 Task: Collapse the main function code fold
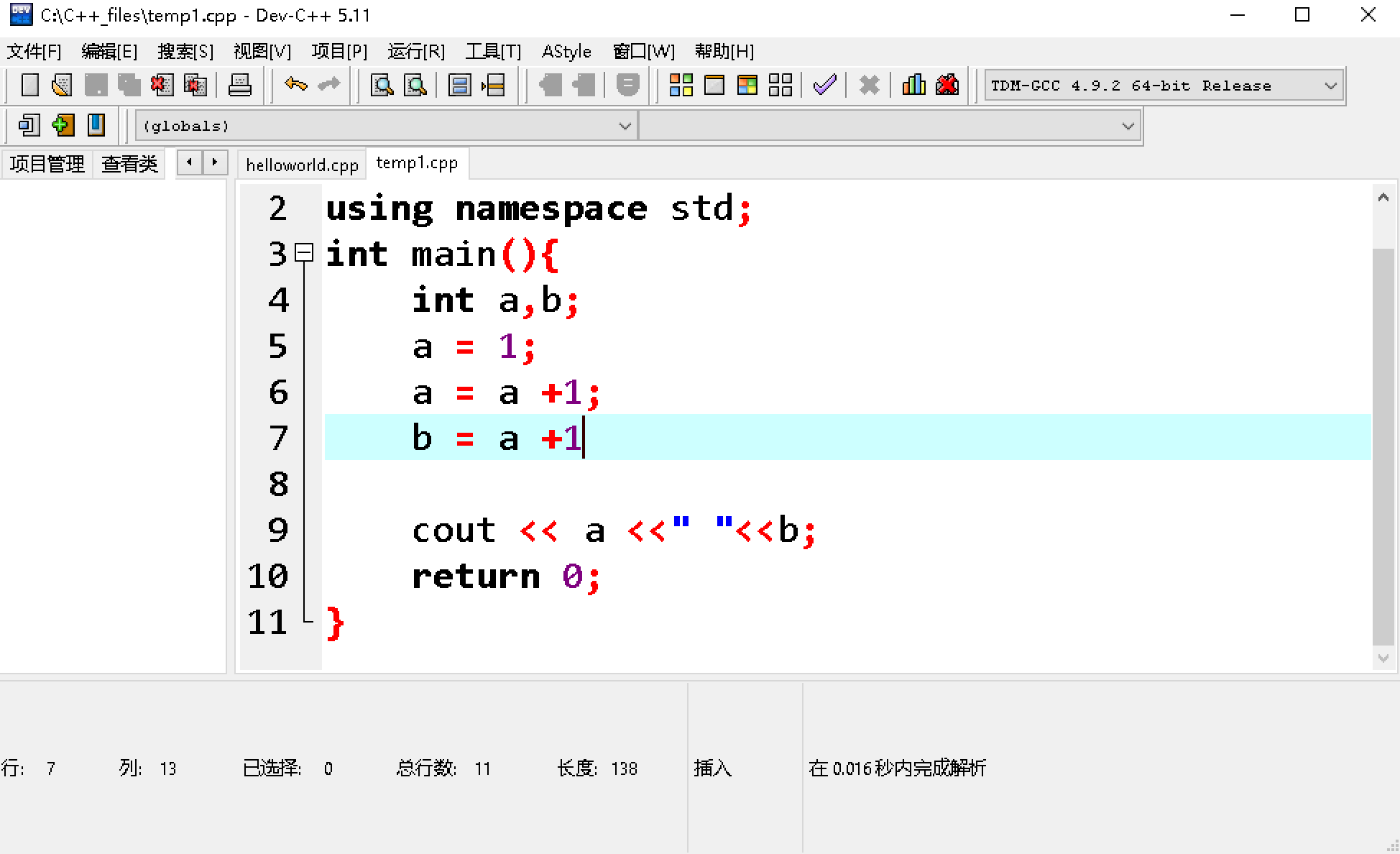(305, 253)
